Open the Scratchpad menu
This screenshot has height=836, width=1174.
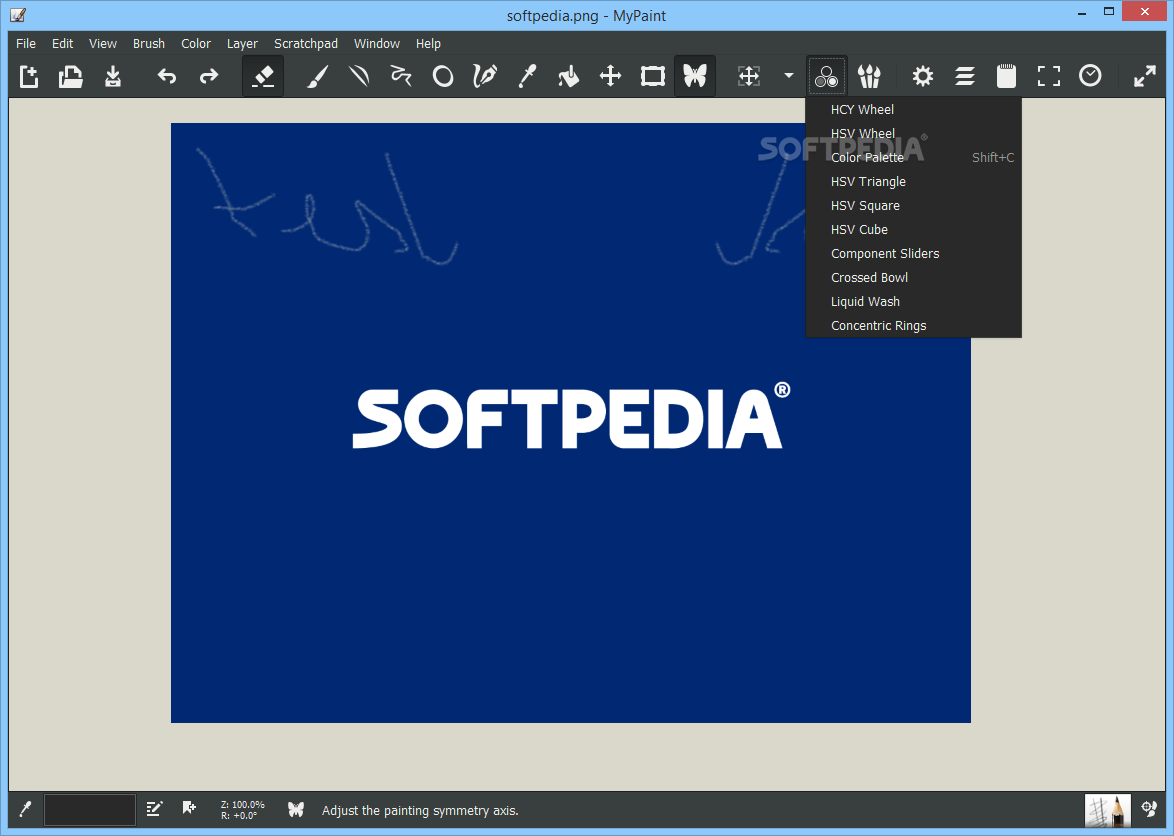[305, 43]
